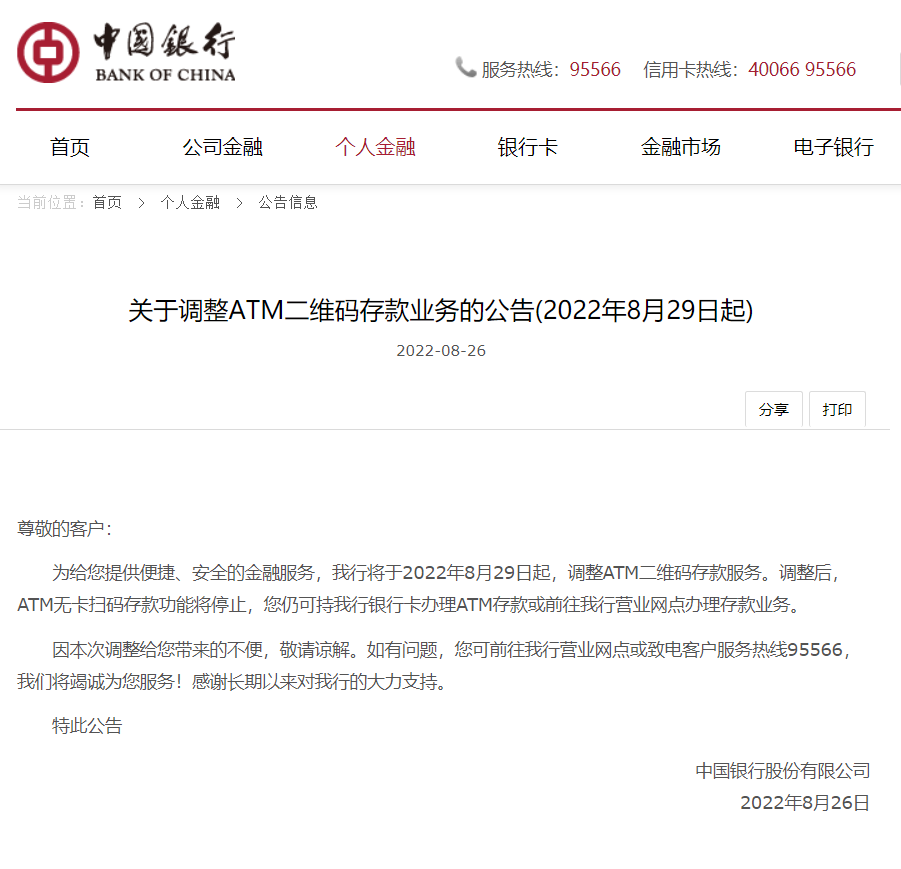This screenshot has width=901, height=869.
Task: Click the Bank of China logo
Action: (126, 52)
